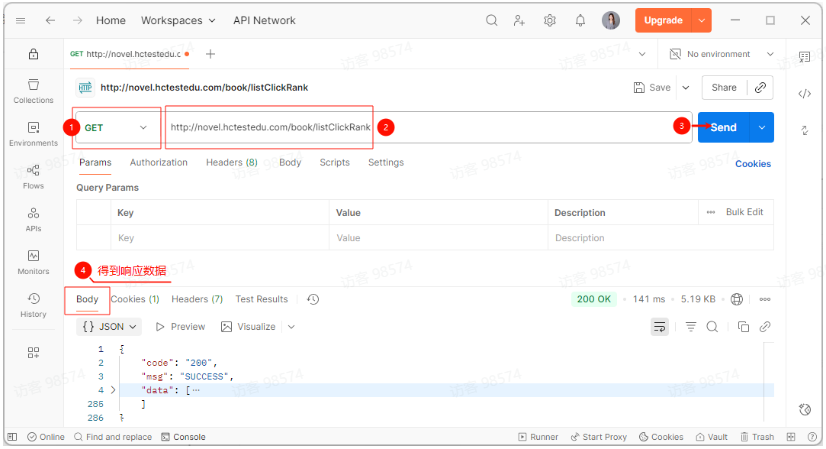Viewport: 826px width, 449px height.
Task: Click the Preview response button
Action: point(180,327)
